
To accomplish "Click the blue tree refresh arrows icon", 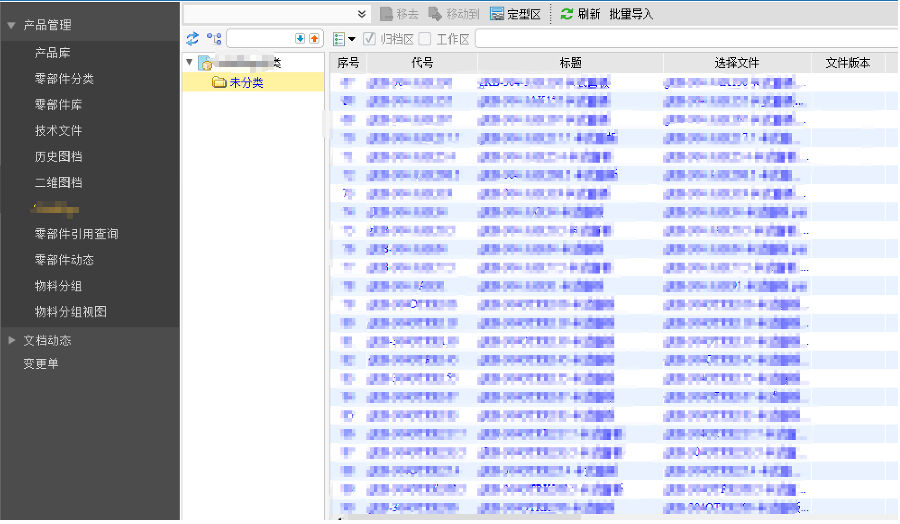I will [192, 38].
